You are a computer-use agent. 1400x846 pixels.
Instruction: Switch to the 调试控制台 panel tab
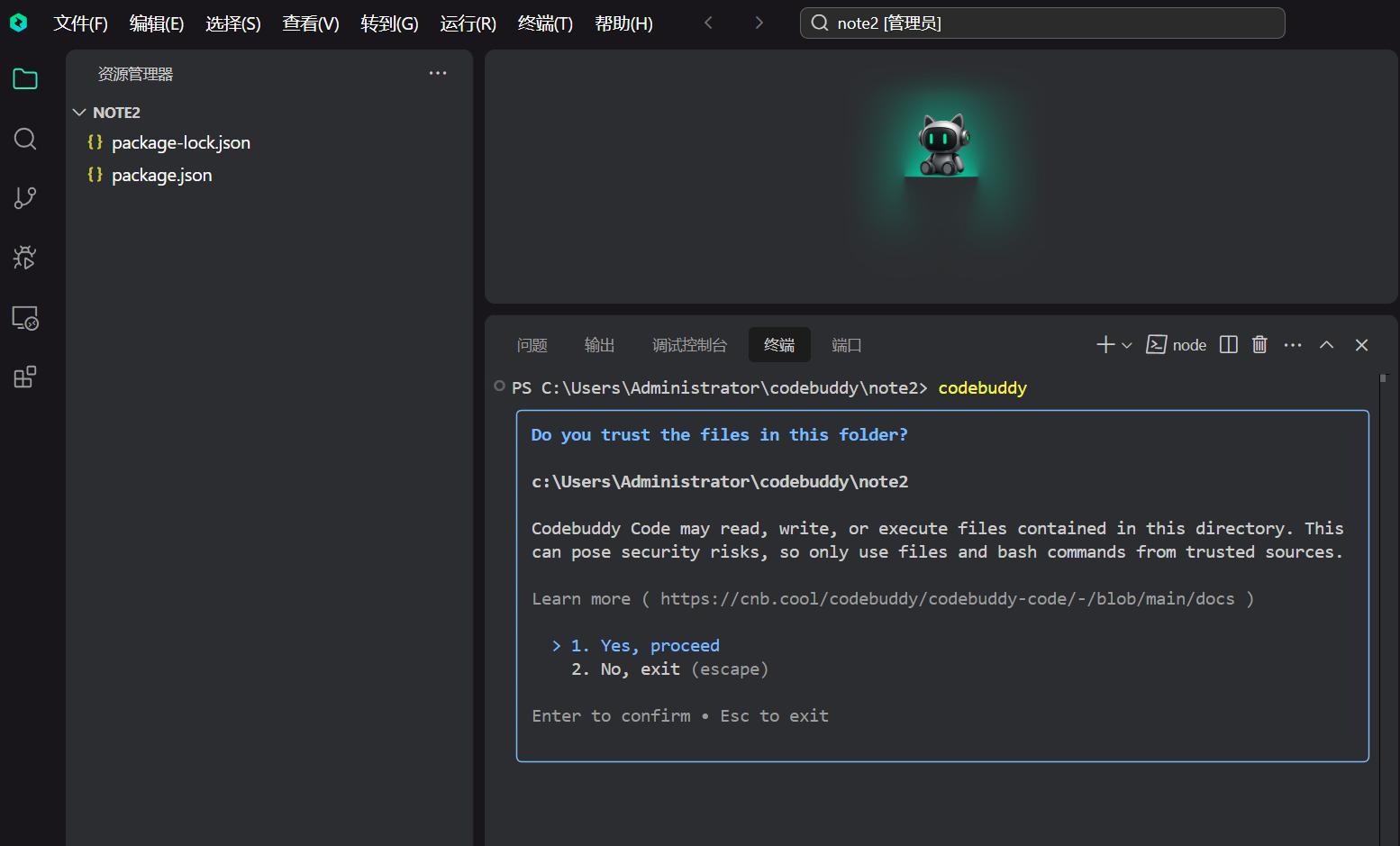689,345
